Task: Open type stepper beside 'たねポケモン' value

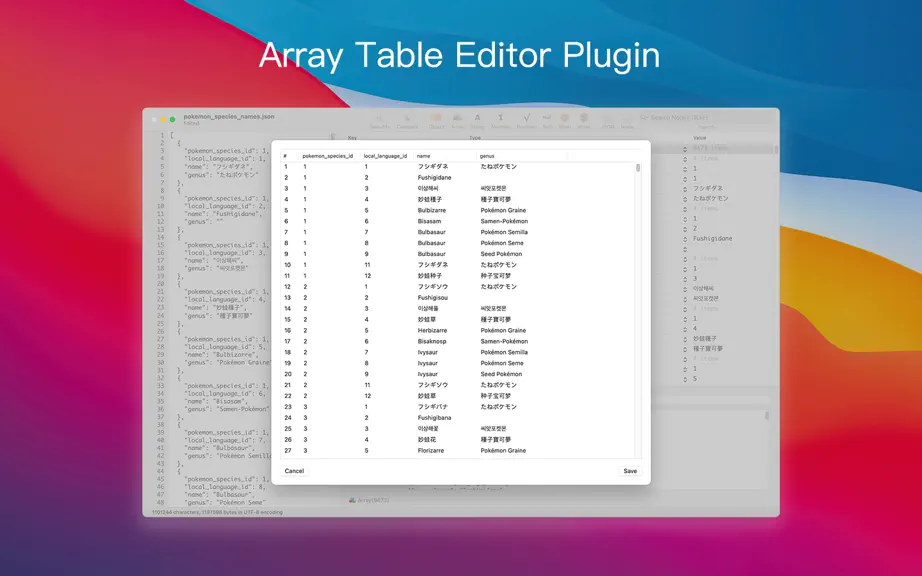Action: [685, 199]
